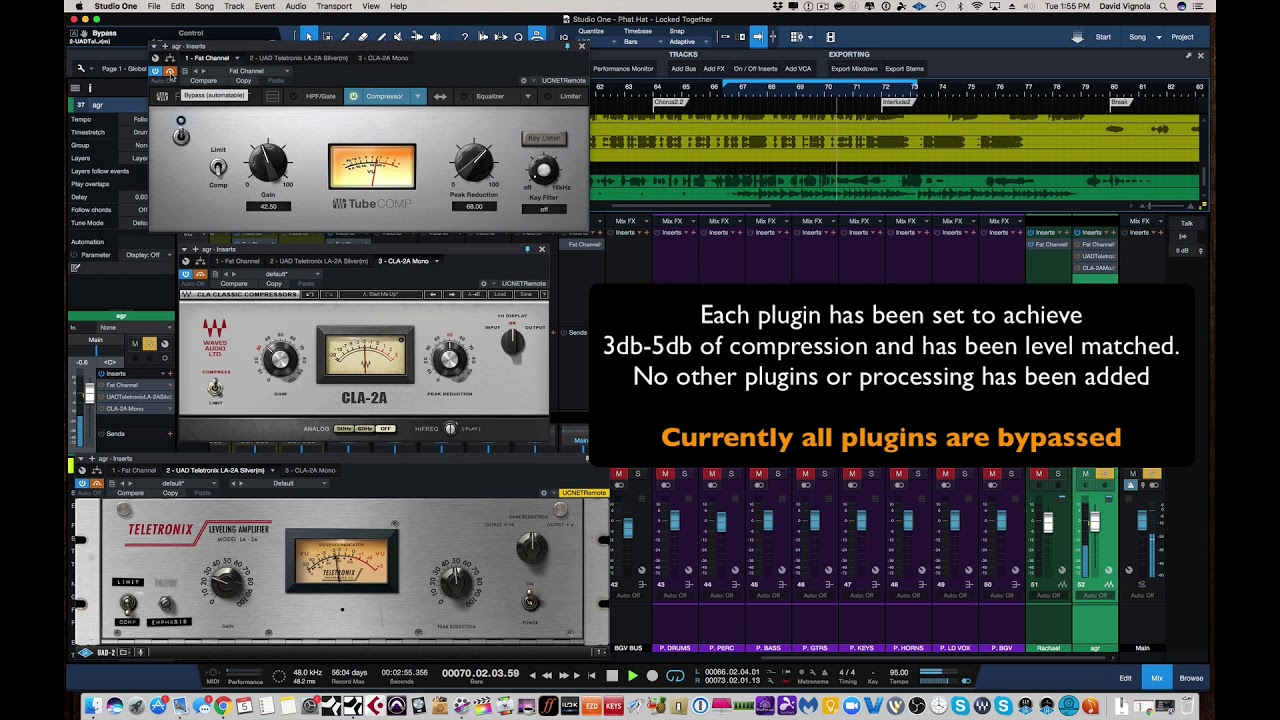The height and width of the screenshot is (720, 1280).
Task: Click the TubeCOMP Gain knob
Action: point(268,161)
